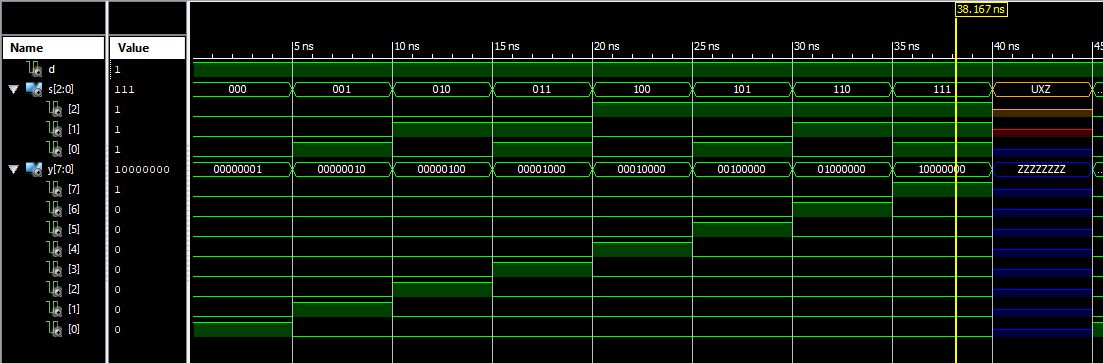
Task: Click the 20 ns ruler label
Action: [x=606, y=46]
